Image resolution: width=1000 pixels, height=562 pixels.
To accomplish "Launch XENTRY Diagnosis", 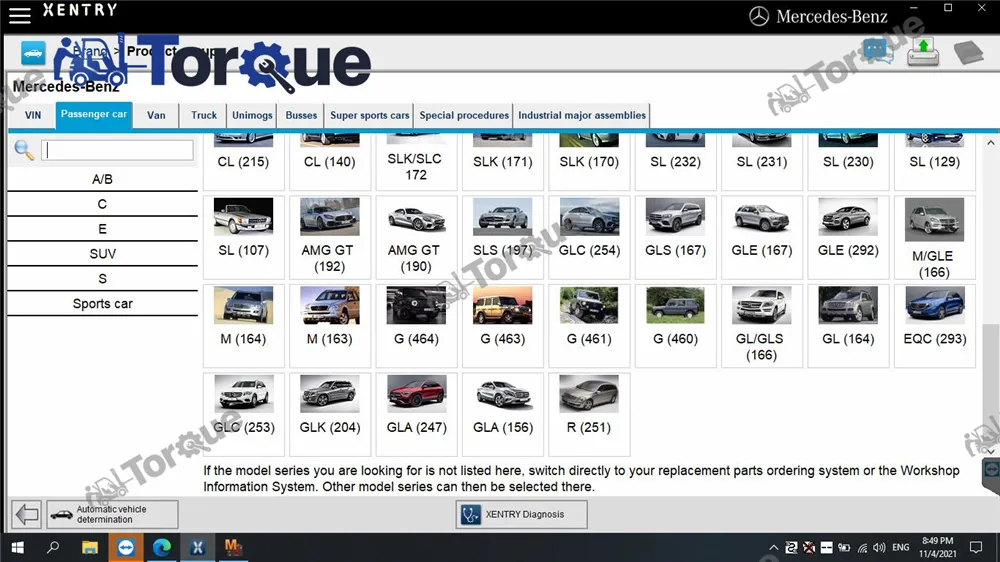I will (x=522, y=514).
